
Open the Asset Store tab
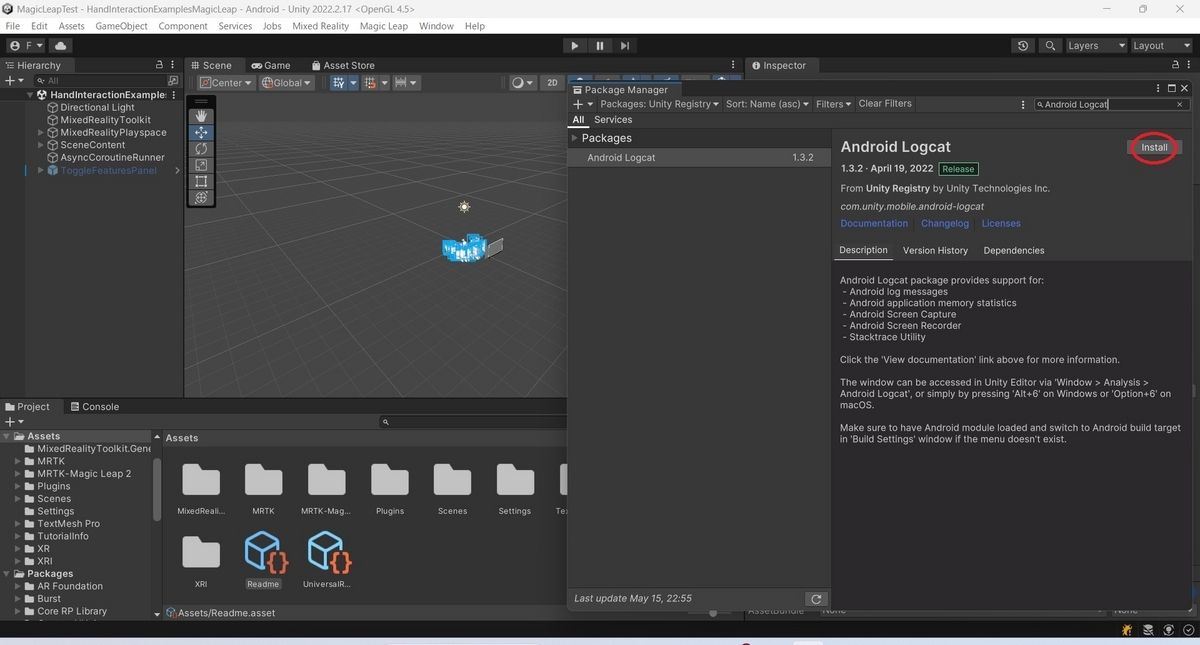pos(342,65)
